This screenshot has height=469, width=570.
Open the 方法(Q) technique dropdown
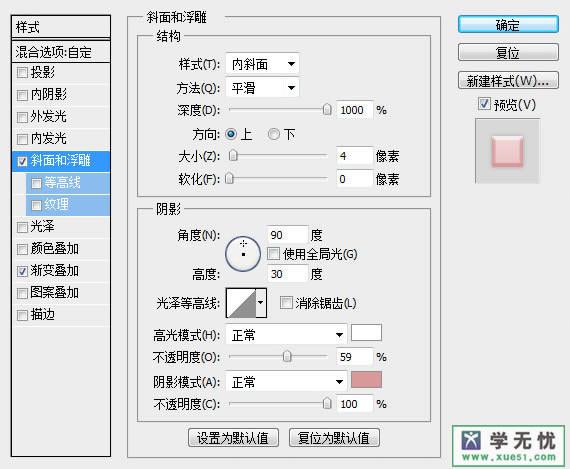tap(262, 88)
